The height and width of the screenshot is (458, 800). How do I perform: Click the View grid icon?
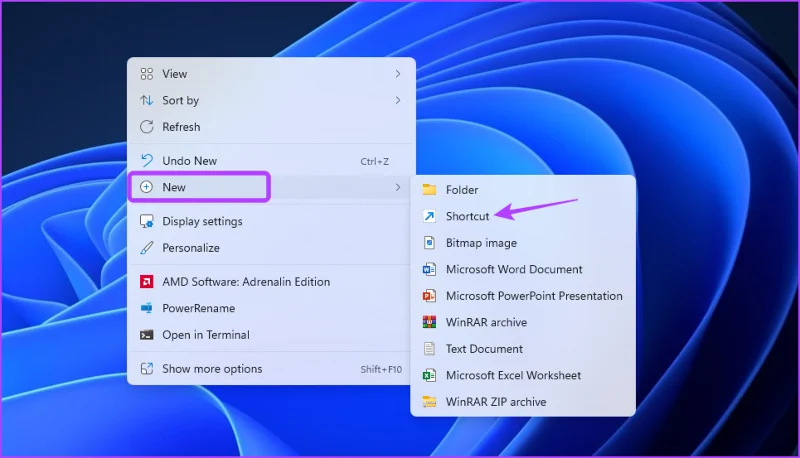pyautogui.click(x=146, y=74)
